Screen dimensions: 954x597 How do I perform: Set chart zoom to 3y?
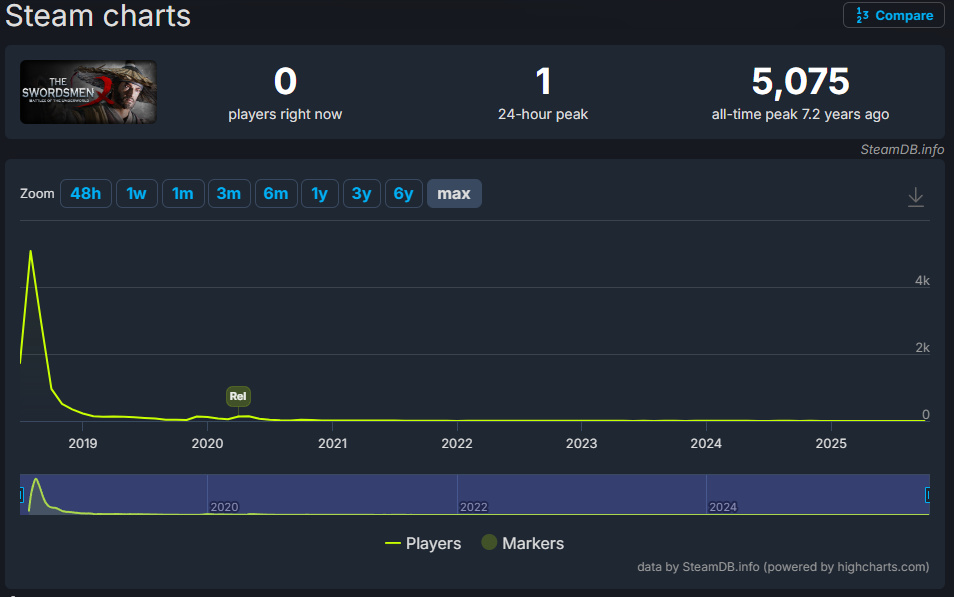pos(361,194)
